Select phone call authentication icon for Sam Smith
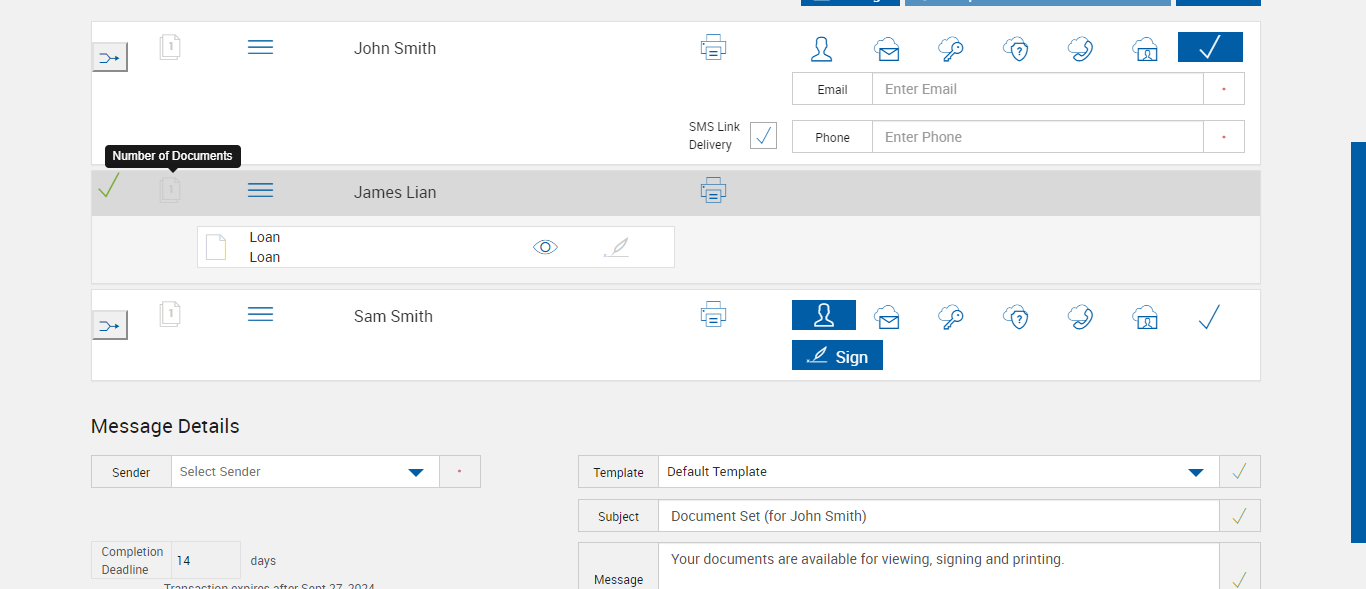 click(x=1080, y=317)
